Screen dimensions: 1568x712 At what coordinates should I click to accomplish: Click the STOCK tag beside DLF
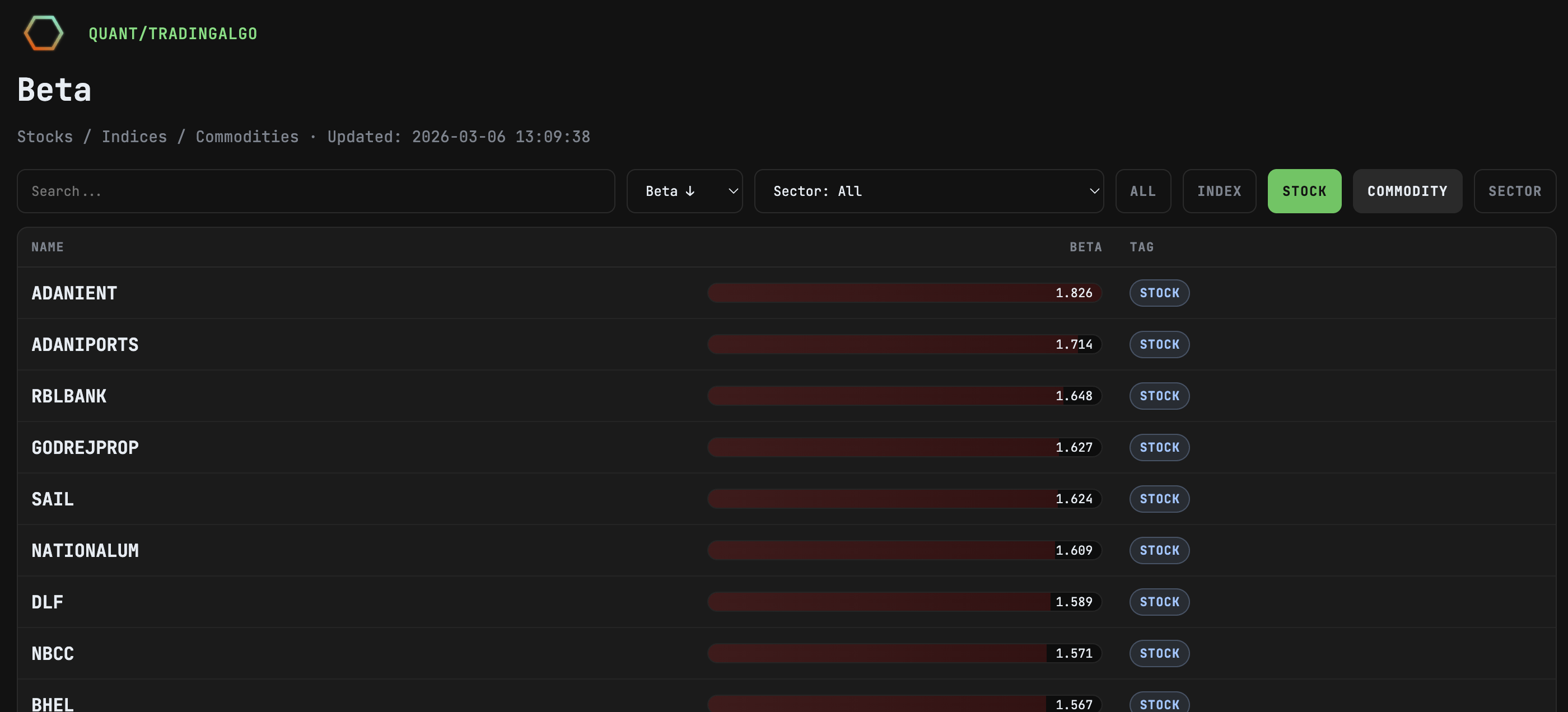click(x=1159, y=601)
